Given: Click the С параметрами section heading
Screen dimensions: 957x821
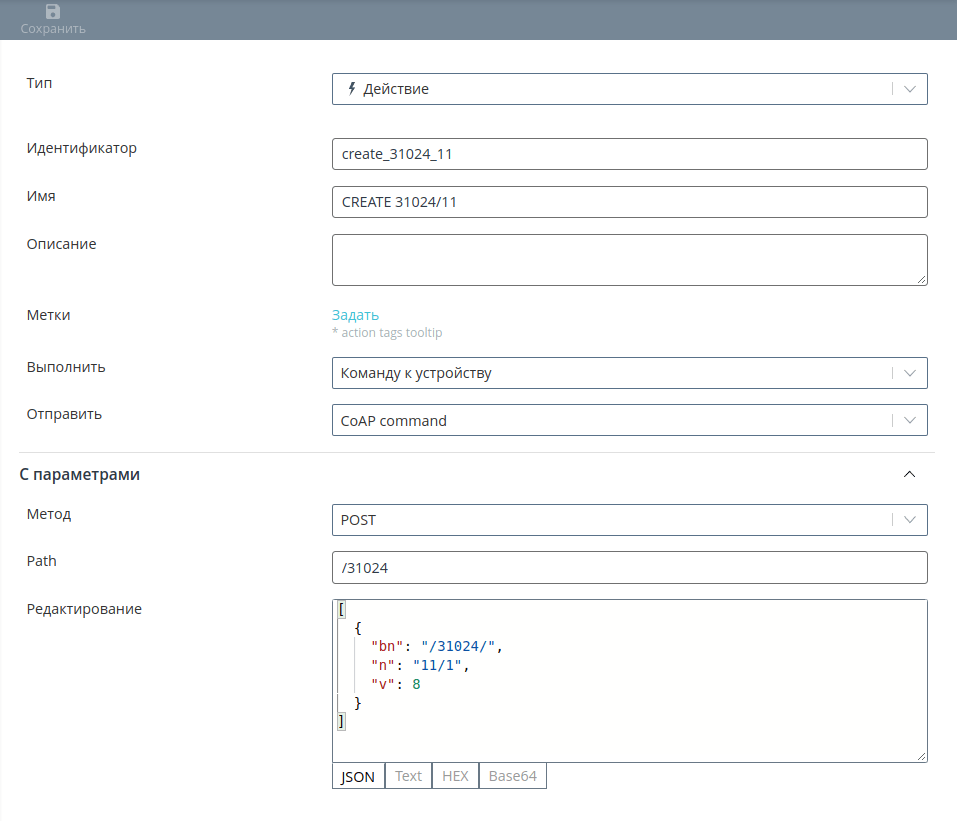Looking at the screenshot, I should 80,474.
